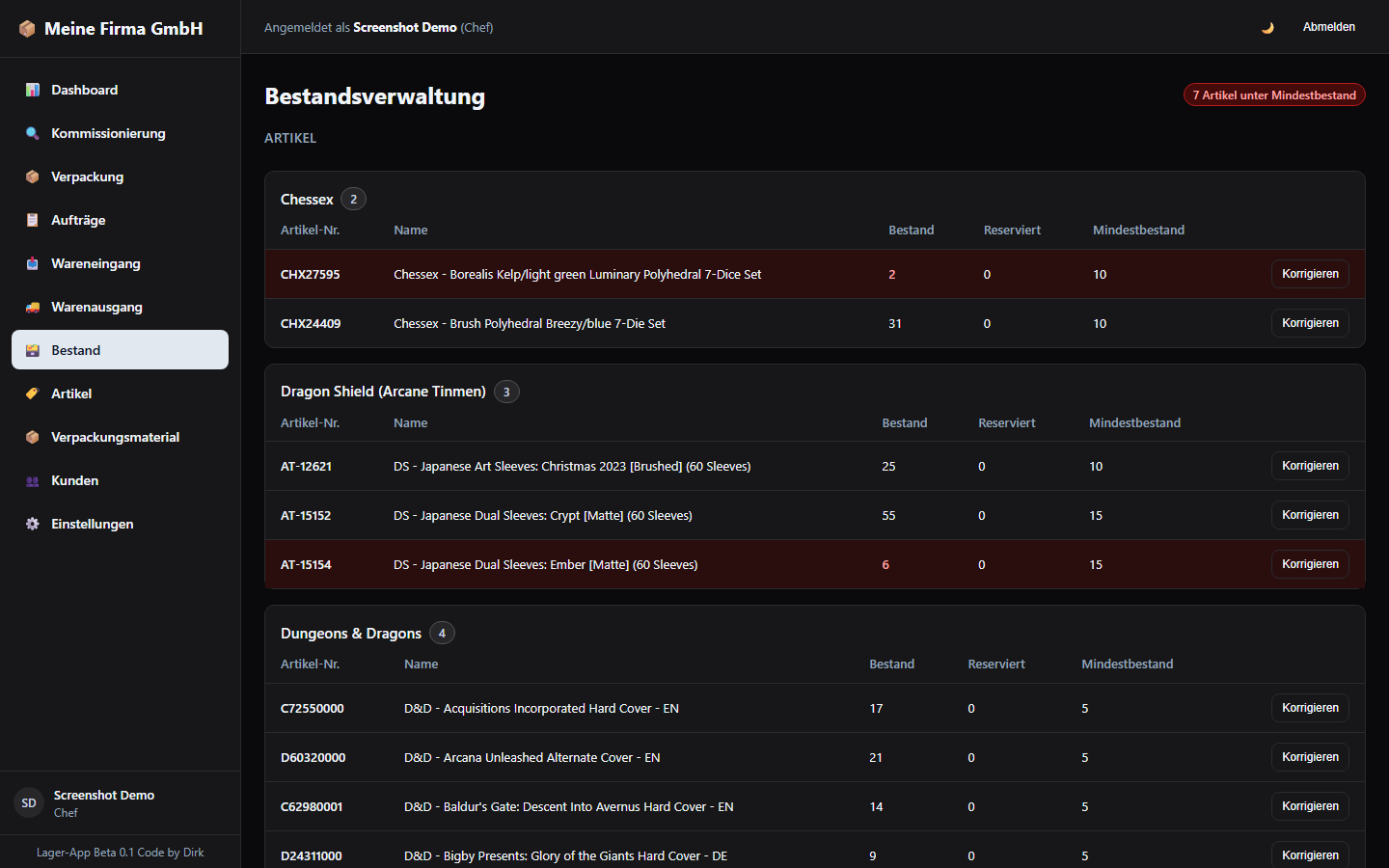Click article number CHX24409

(311, 324)
